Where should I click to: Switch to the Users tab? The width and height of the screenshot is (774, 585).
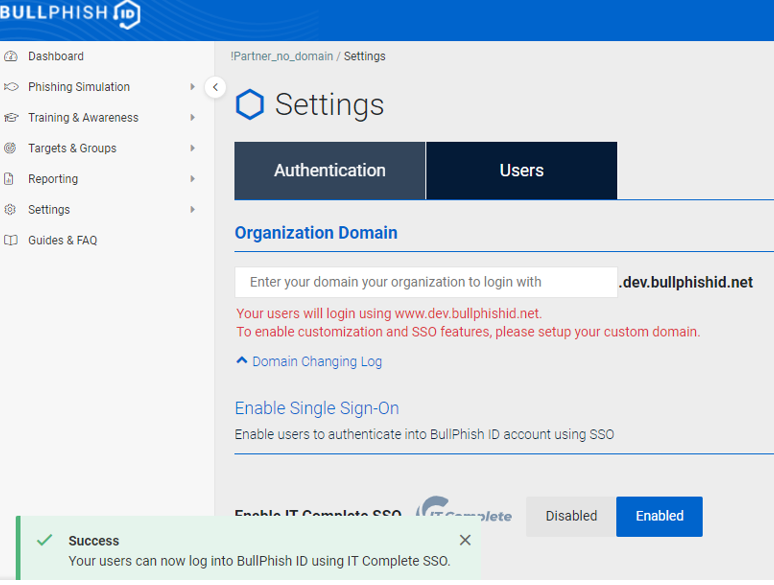(521, 170)
